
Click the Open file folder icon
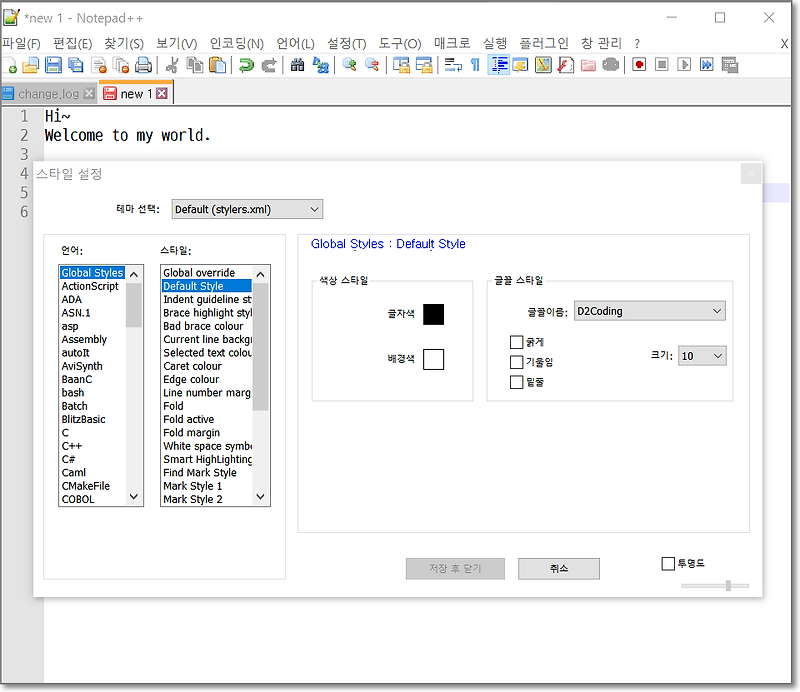31,65
